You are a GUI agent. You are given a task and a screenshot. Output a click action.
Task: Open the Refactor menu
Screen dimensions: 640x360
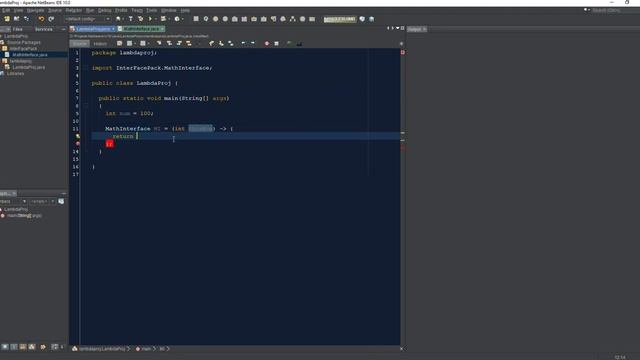click(x=74, y=10)
